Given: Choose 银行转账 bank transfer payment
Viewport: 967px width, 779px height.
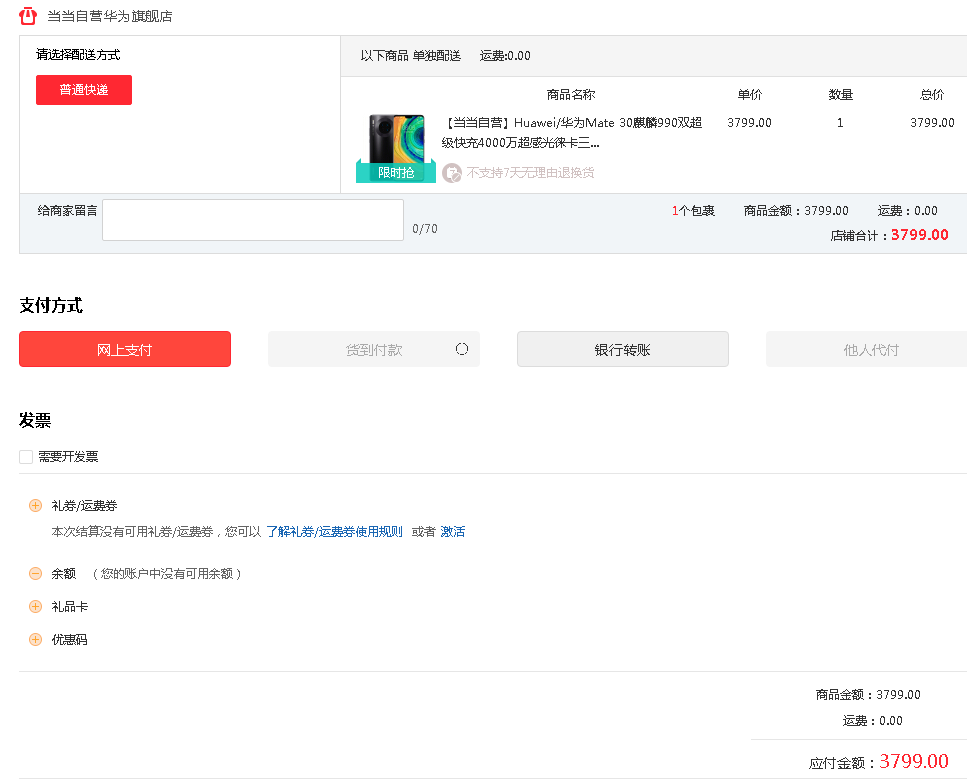Looking at the screenshot, I should pyautogui.click(x=623, y=349).
